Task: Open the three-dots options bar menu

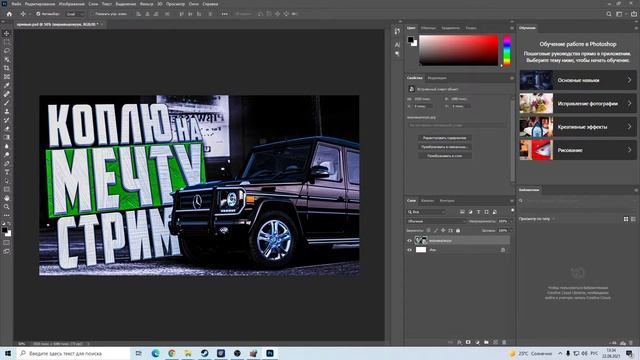Action: (x=224, y=14)
